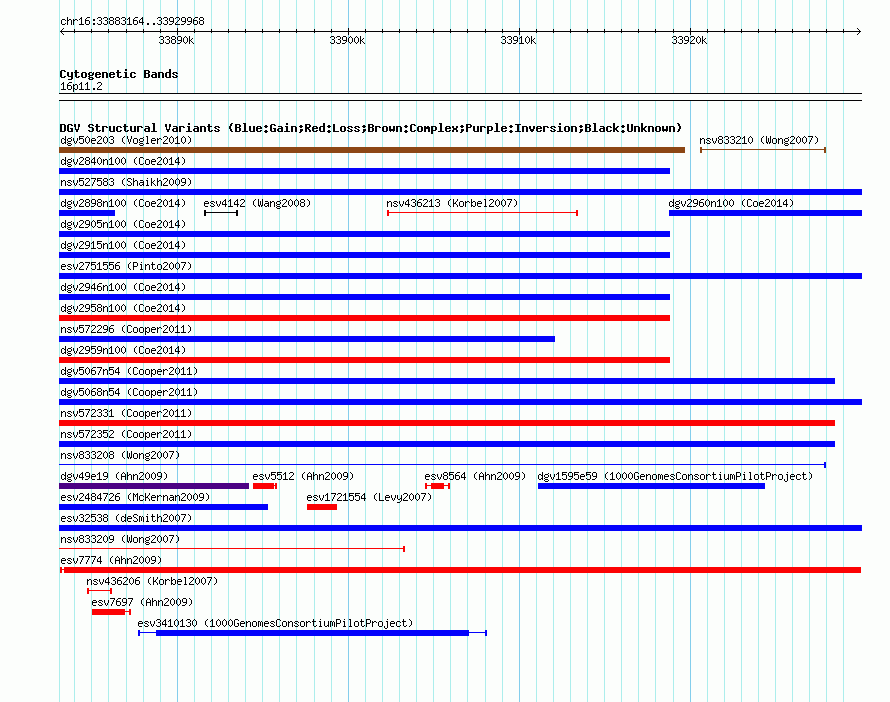Click the Cytogenetic Bands track title
Viewport: 890px width, 702px height.
click(119, 74)
